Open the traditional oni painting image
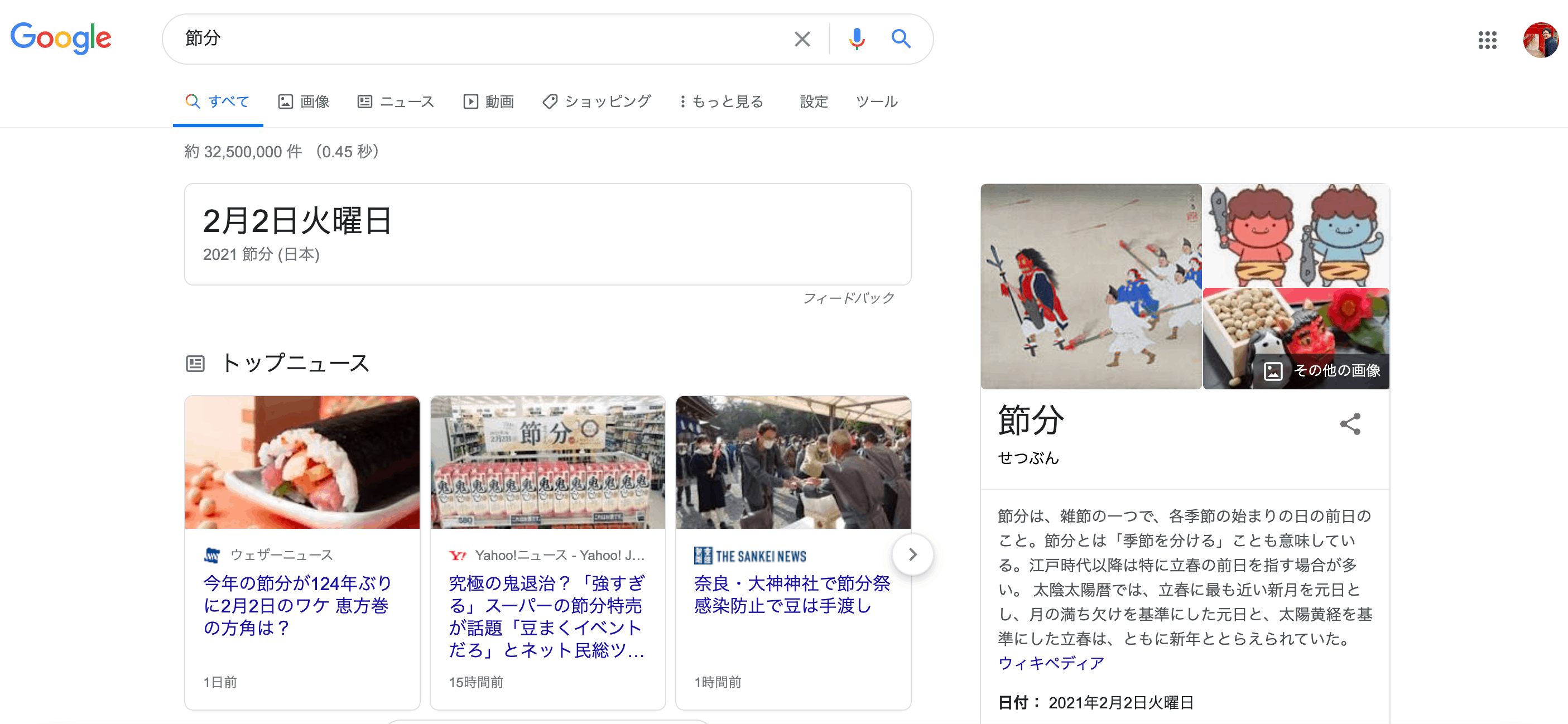The image size is (1568, 724). (1091, 287)
